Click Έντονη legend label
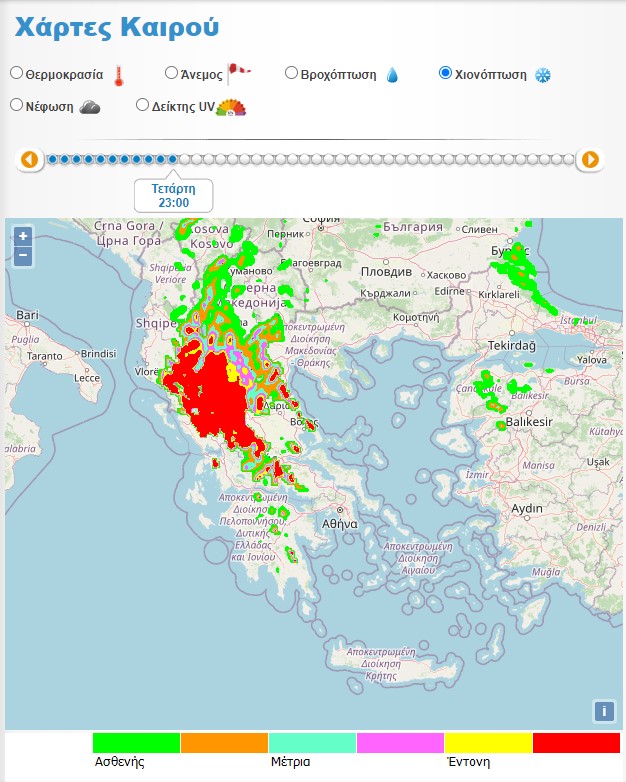The height and width of the screenshot is (782, 626). pos(468,762)
